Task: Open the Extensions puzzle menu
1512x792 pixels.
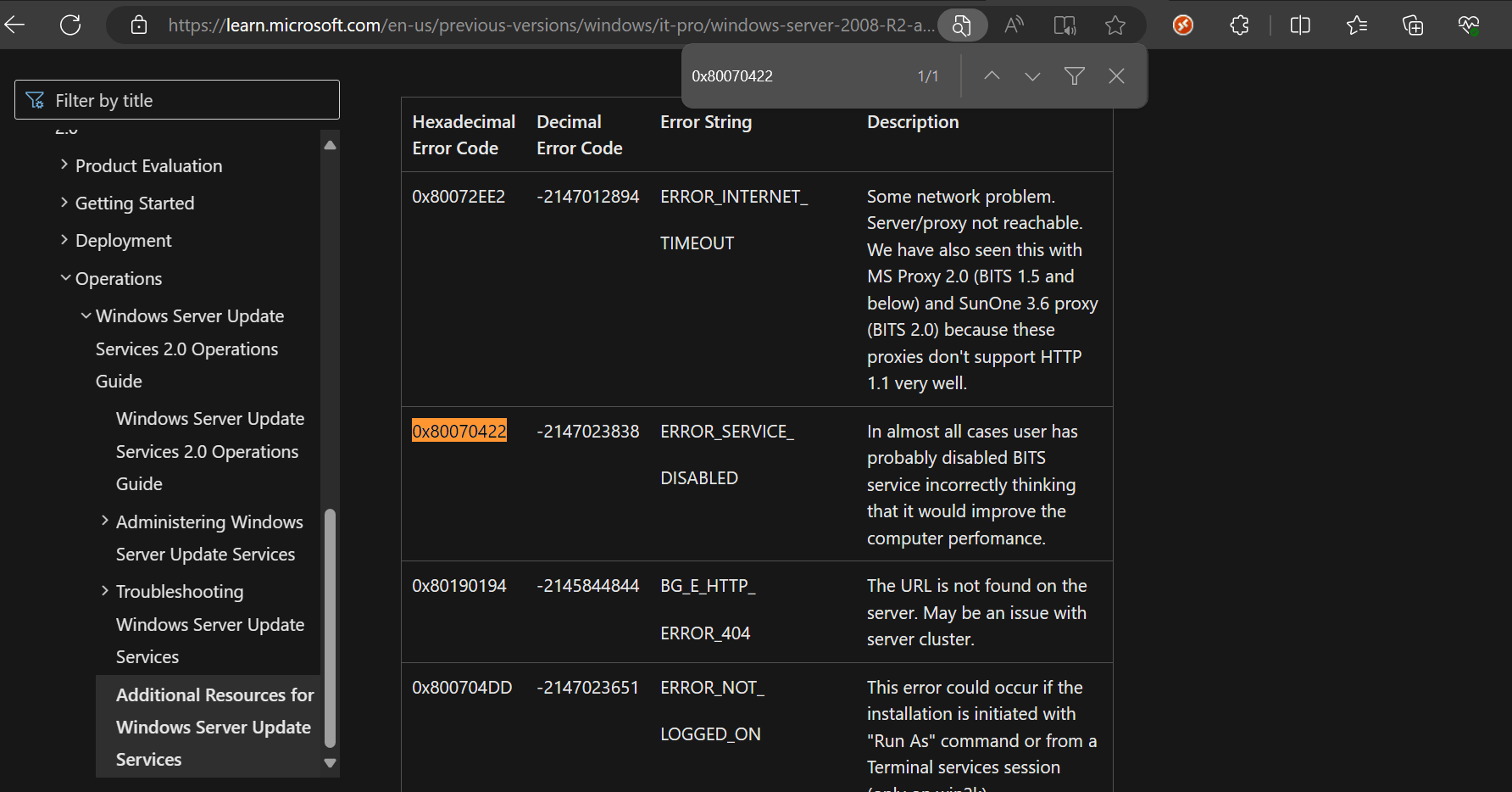Action: (x=1239, y=25)
